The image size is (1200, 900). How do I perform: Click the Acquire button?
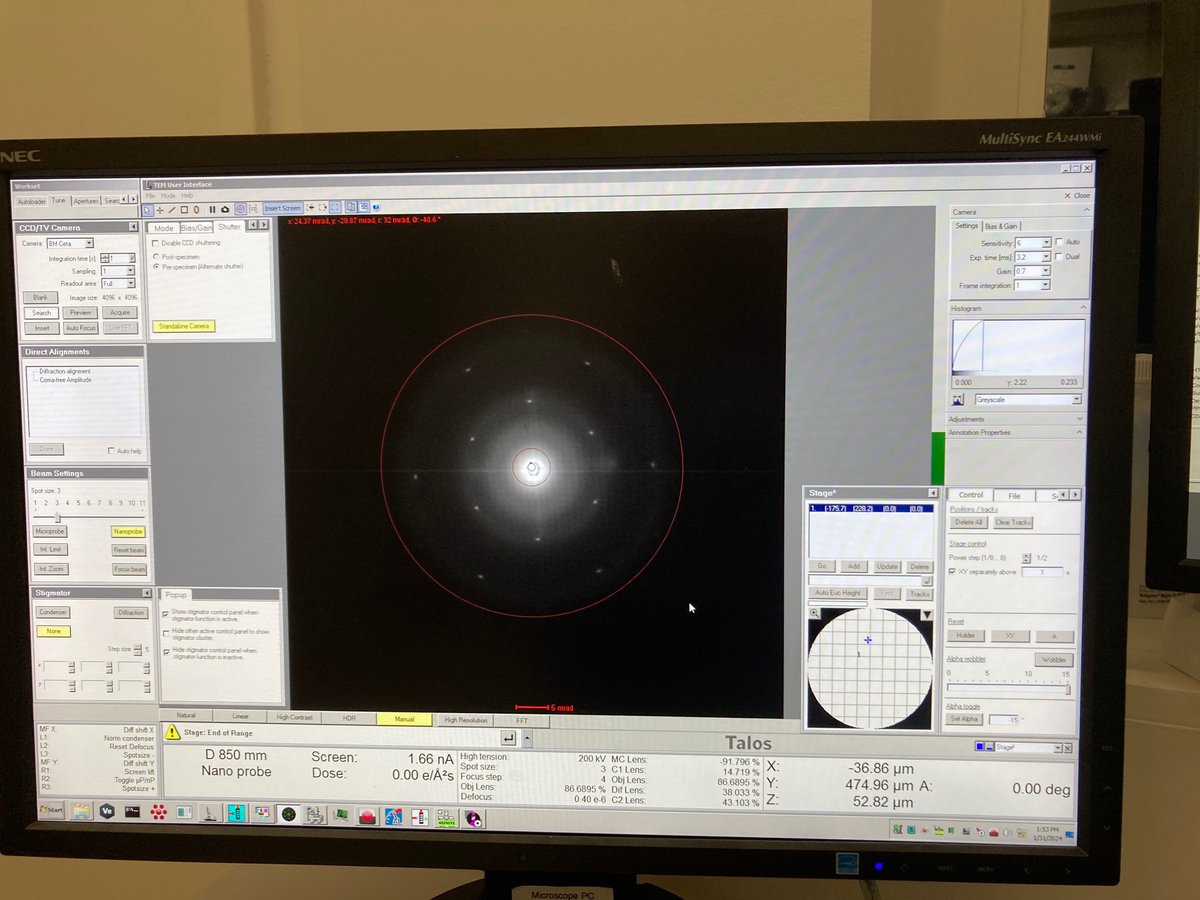coord(119,312)
